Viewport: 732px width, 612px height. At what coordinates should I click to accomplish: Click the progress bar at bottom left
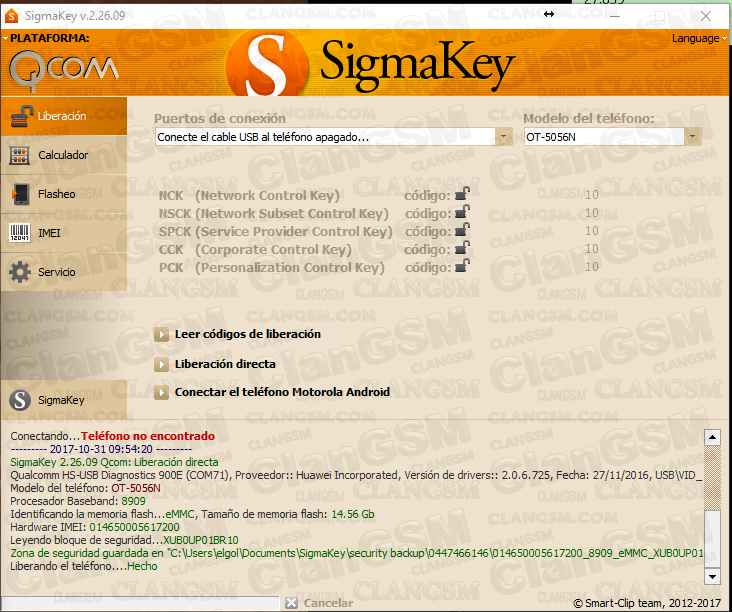[141, 603]
